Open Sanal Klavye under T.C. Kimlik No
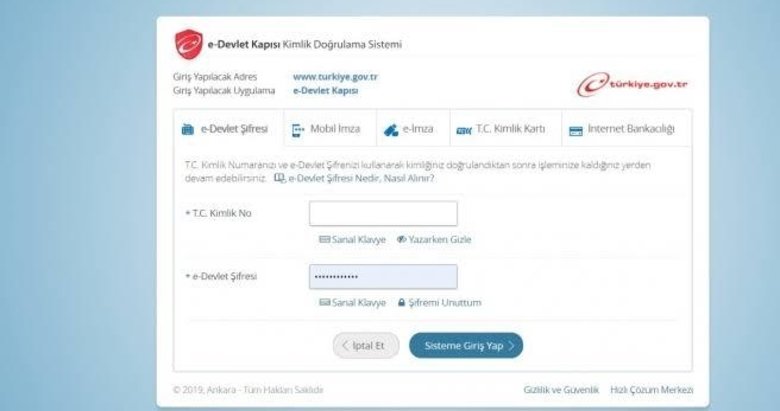The height and width of the screenshot is (411, 780). click(x=352, y=240)
